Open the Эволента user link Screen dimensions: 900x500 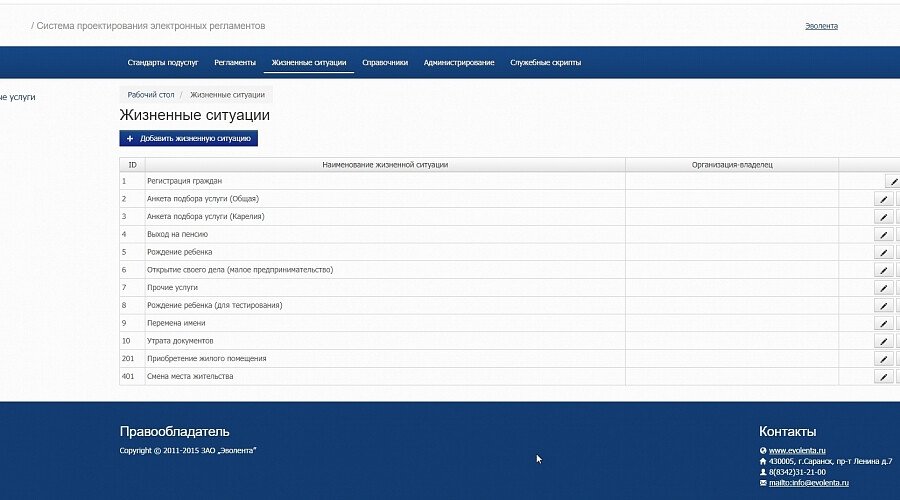(x=821, y=26)
